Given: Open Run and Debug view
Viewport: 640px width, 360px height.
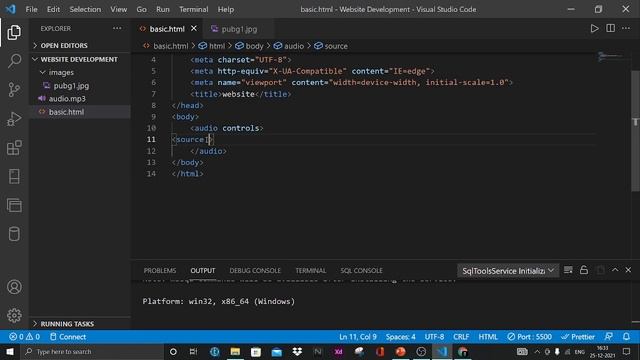Looking at the screenshot, I should (x=14, y=119).
